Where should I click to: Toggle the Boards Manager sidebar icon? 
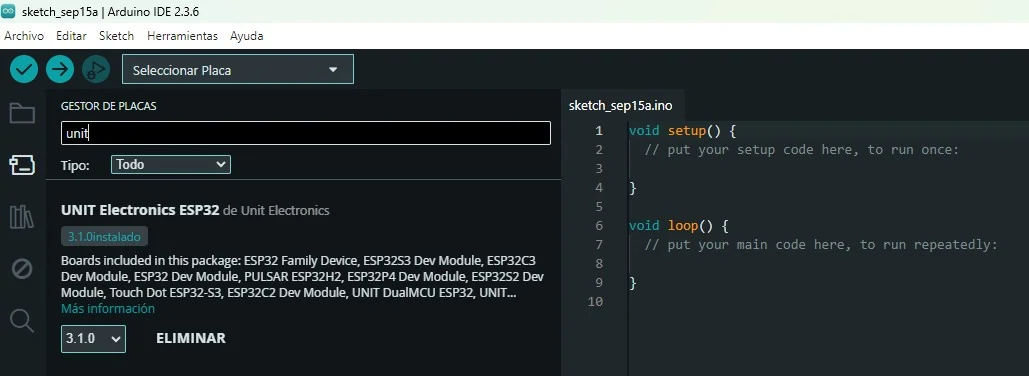(x=22, y=165)
